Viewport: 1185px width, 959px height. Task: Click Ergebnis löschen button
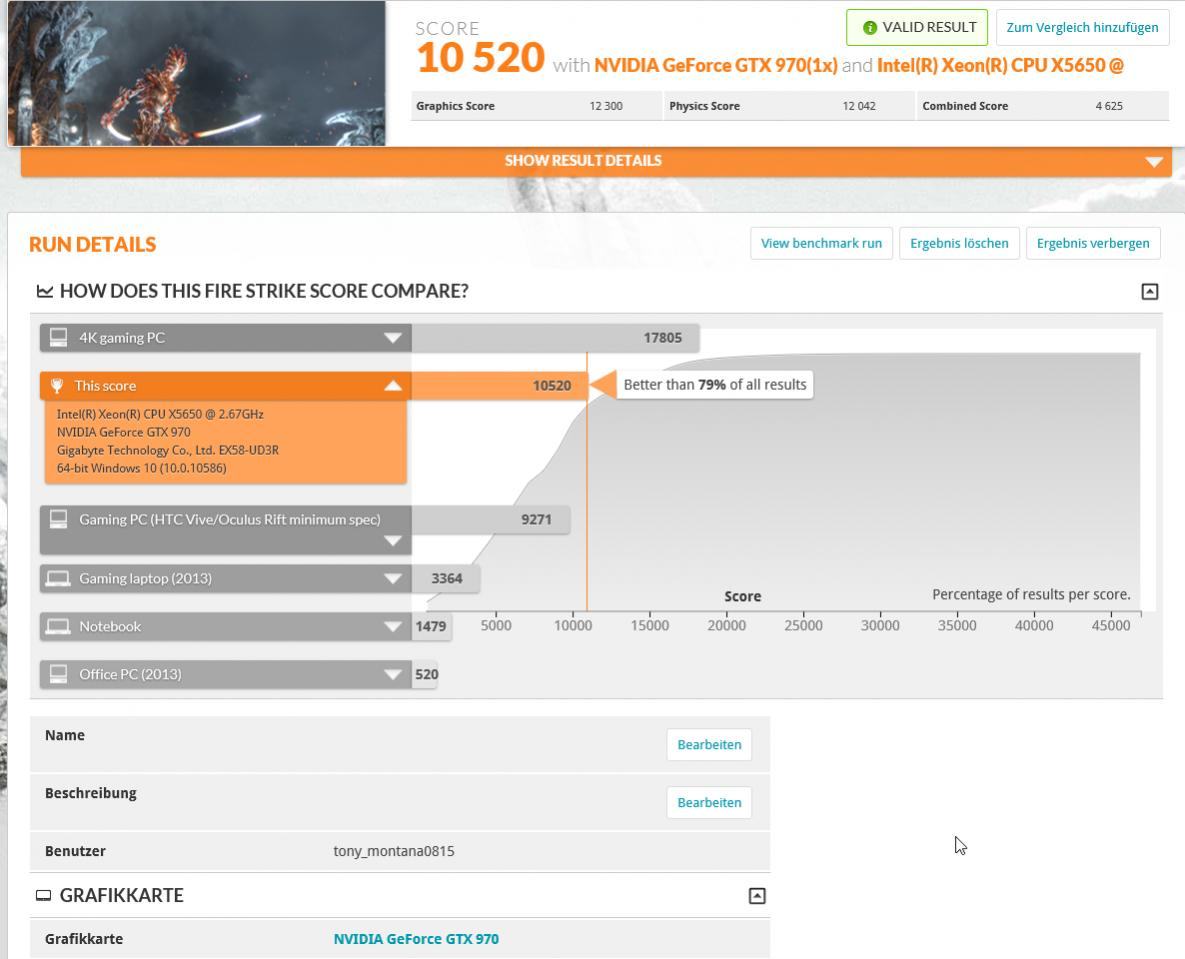tap(959, 243)
